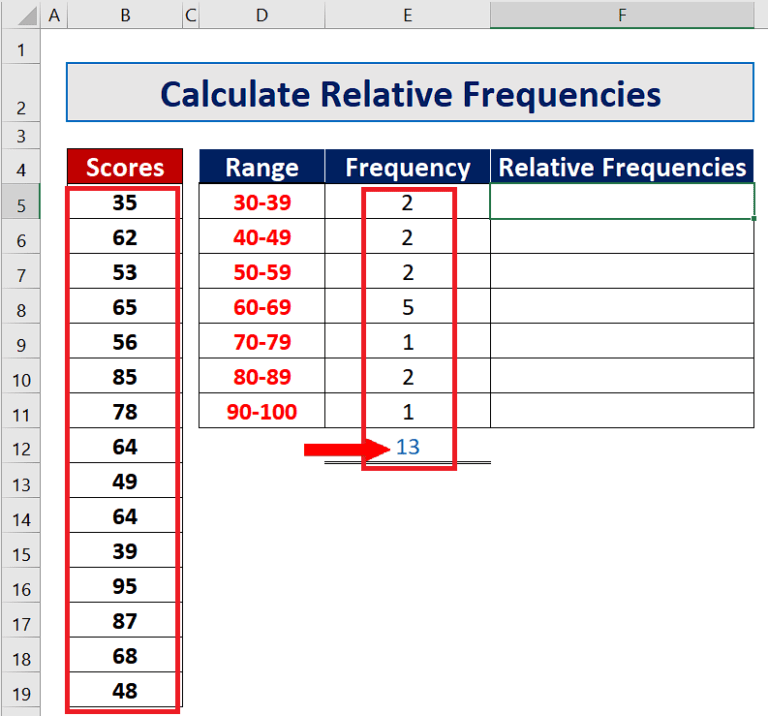
Task: Select the total cell showing 13
Action: click(x=408, y=446)
